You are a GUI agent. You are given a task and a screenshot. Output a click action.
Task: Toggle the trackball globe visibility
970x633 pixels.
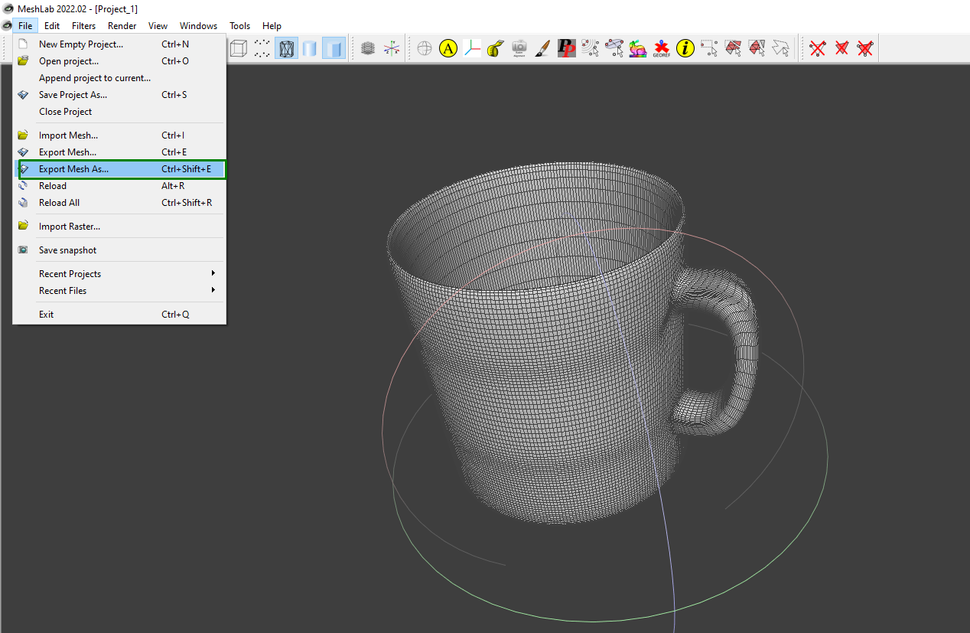click(426, 47)
